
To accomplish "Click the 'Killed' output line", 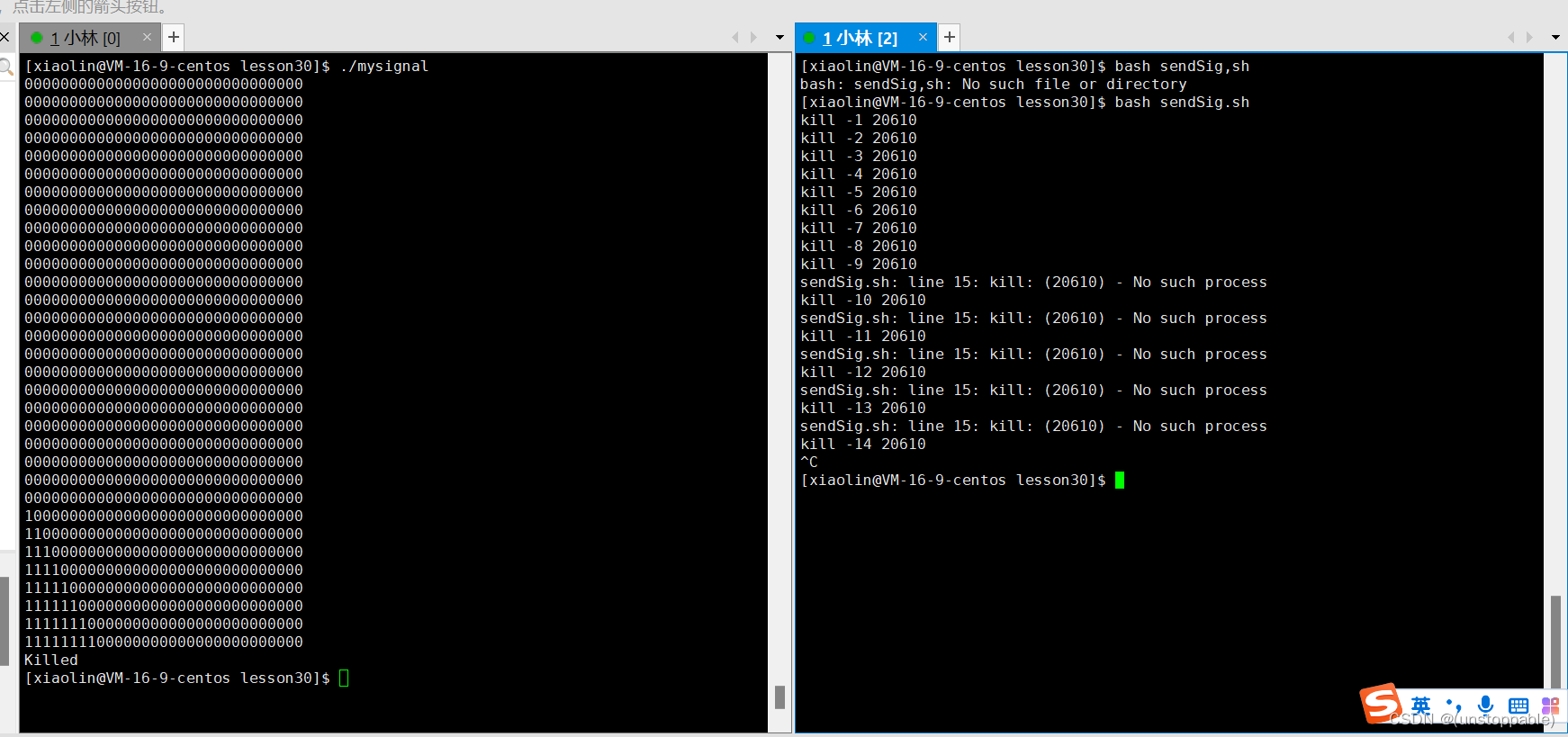I will point(51,660).
